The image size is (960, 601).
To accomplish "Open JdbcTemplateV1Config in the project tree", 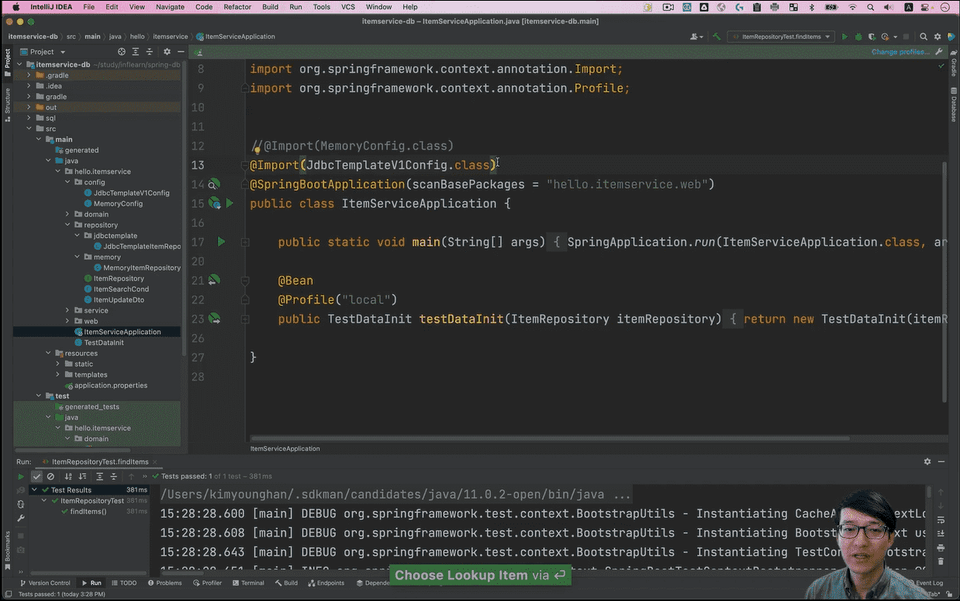I will pos(131,193).
